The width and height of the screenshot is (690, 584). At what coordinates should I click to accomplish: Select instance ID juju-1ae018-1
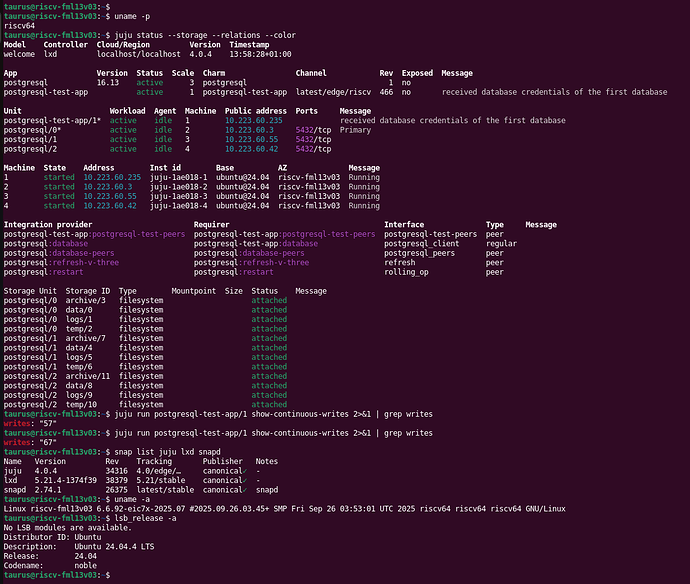click(x=179, y=177)
